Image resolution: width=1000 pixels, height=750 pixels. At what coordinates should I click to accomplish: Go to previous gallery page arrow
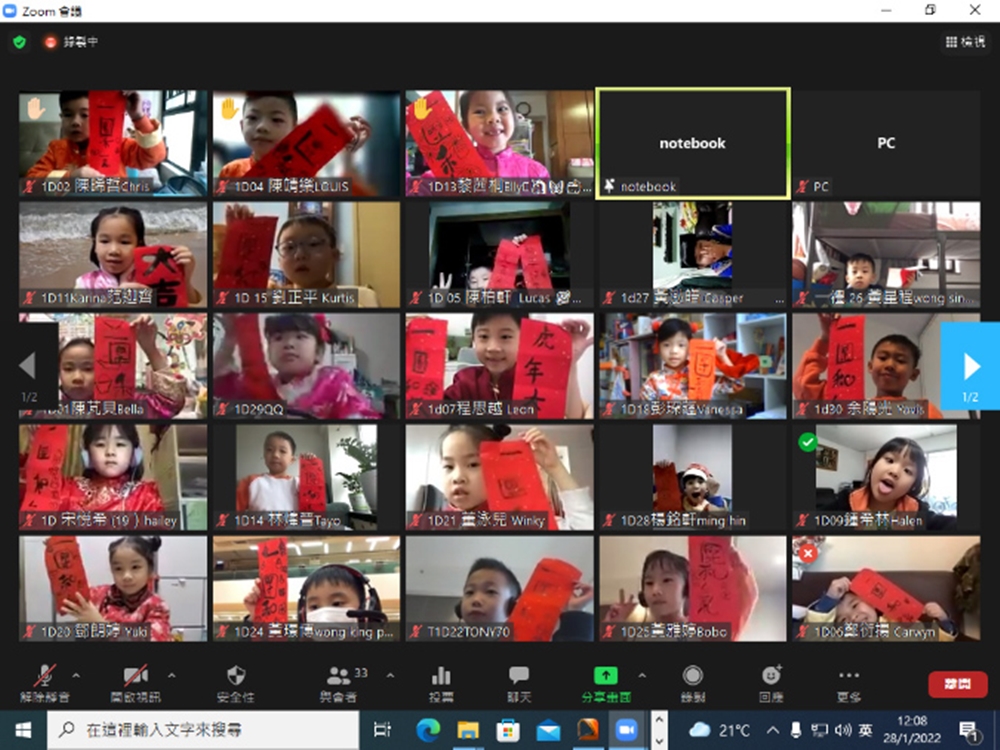tap(28, 366)
